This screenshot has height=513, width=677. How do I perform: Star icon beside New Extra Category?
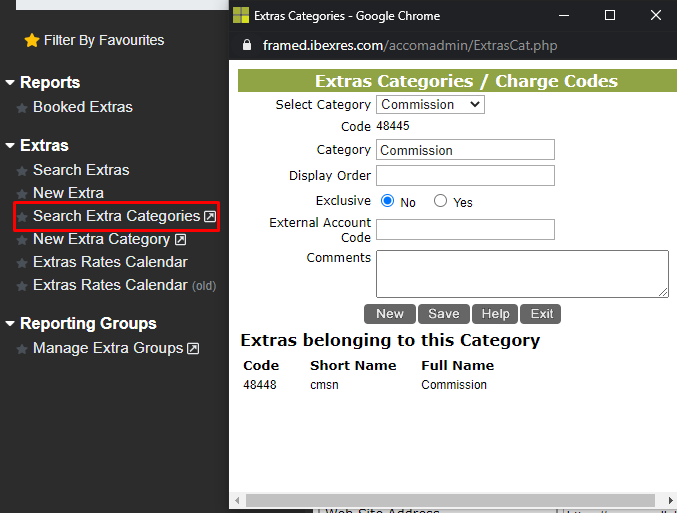[22, 240]
